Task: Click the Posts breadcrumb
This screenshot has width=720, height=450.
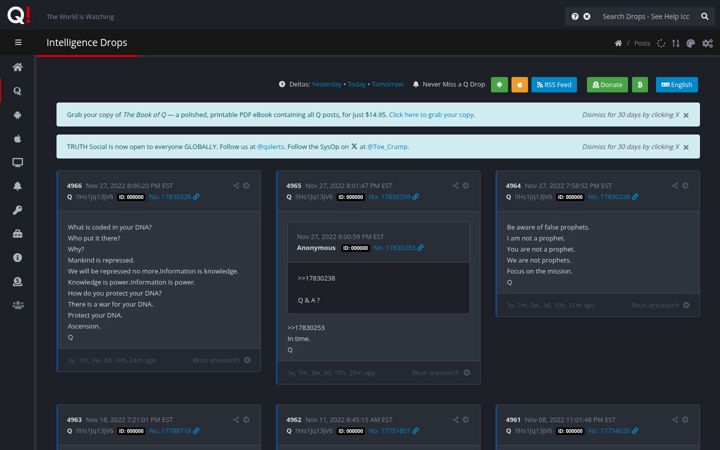Action: pos(642,43)
